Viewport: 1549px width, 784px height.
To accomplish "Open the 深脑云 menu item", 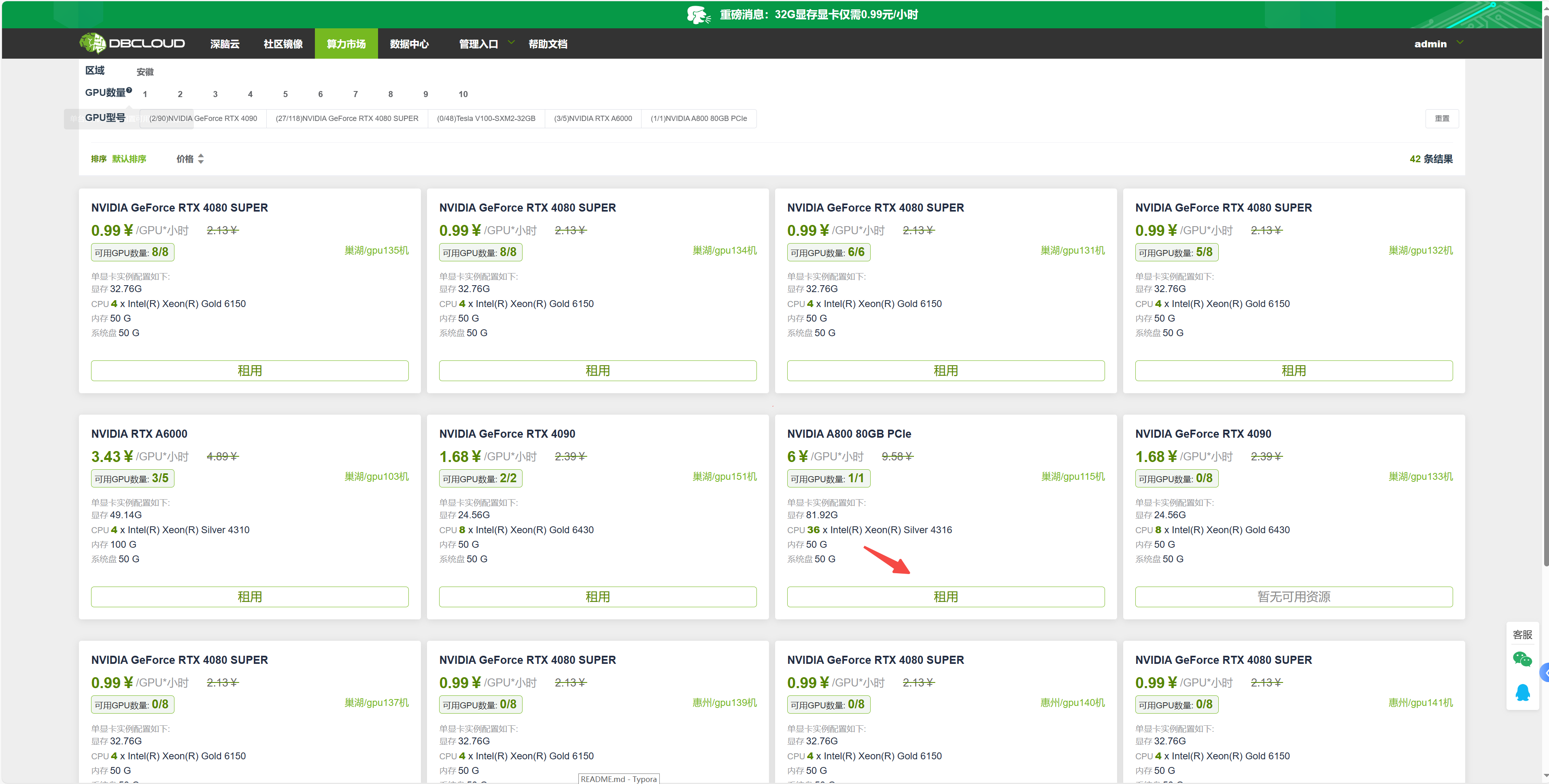I will (x=225, y=44).
